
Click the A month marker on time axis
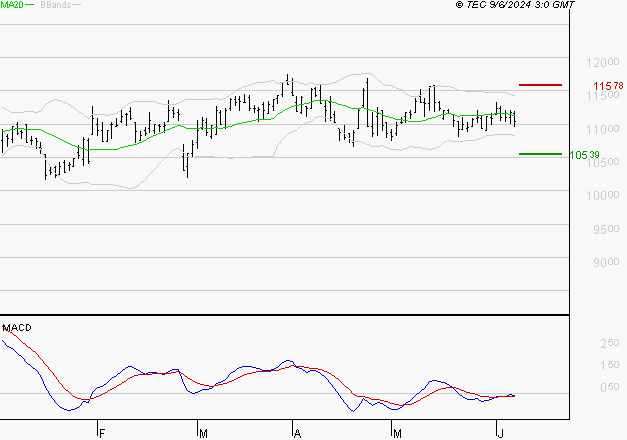point(297,433)
